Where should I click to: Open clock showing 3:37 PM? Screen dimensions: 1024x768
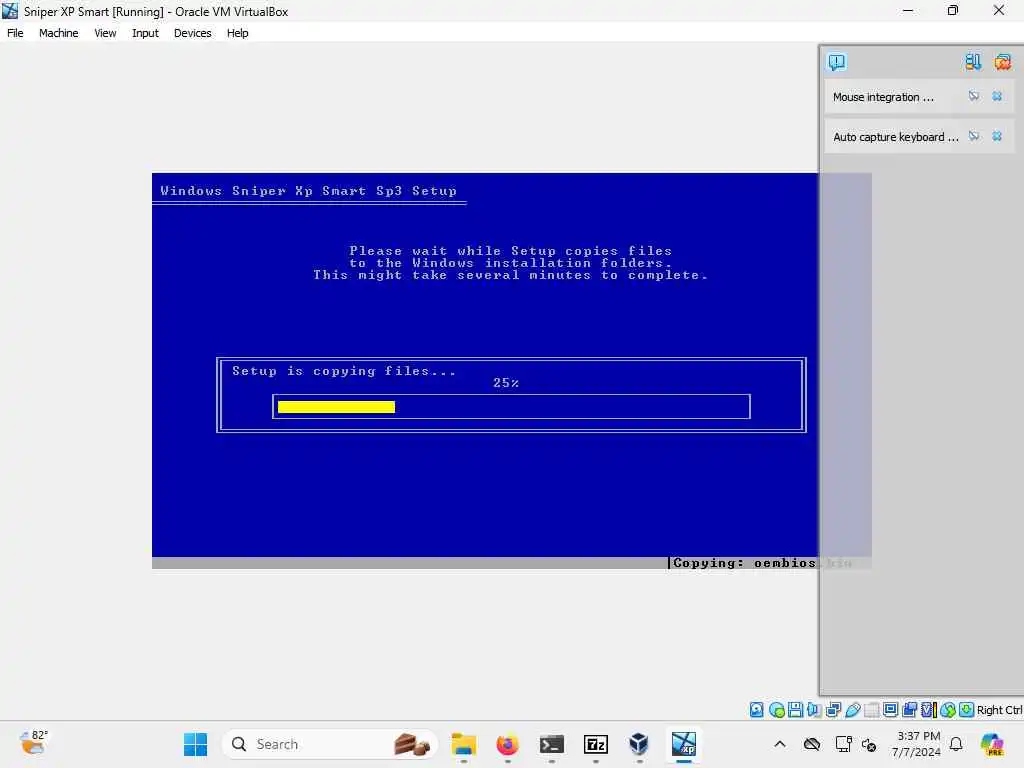918,744
